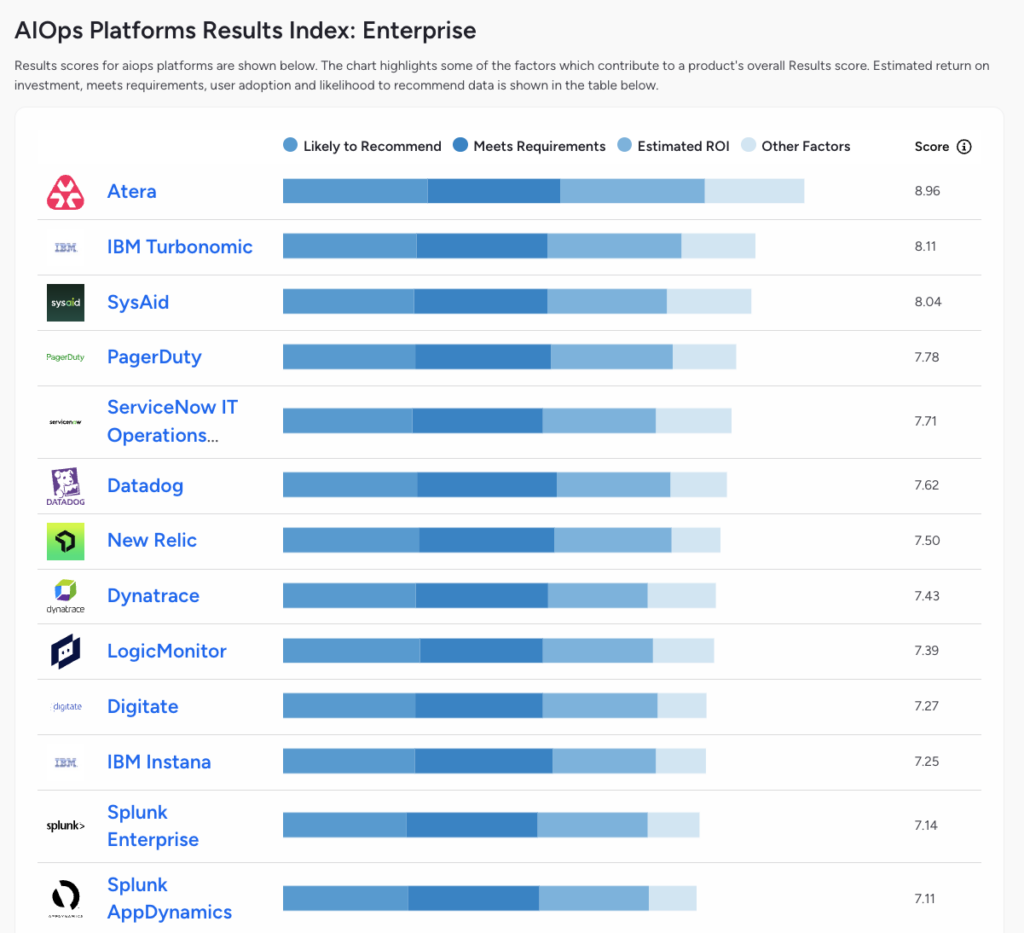
Task: Open the Dynatrace product link
Action: (153, 596)
